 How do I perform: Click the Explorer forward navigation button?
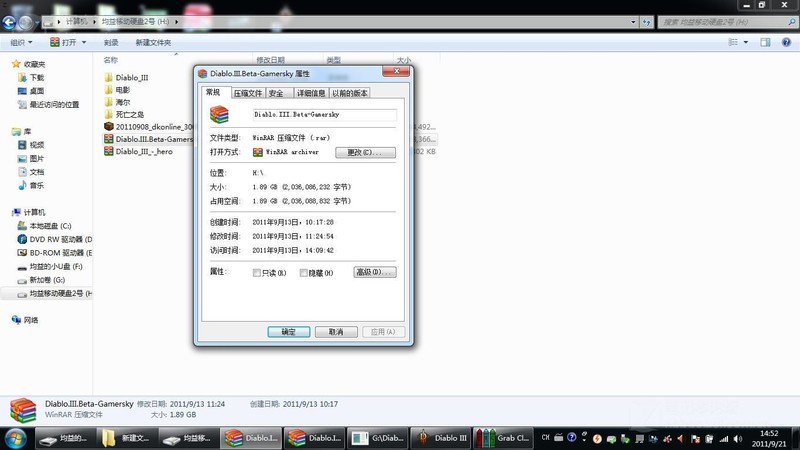(26, 22)
